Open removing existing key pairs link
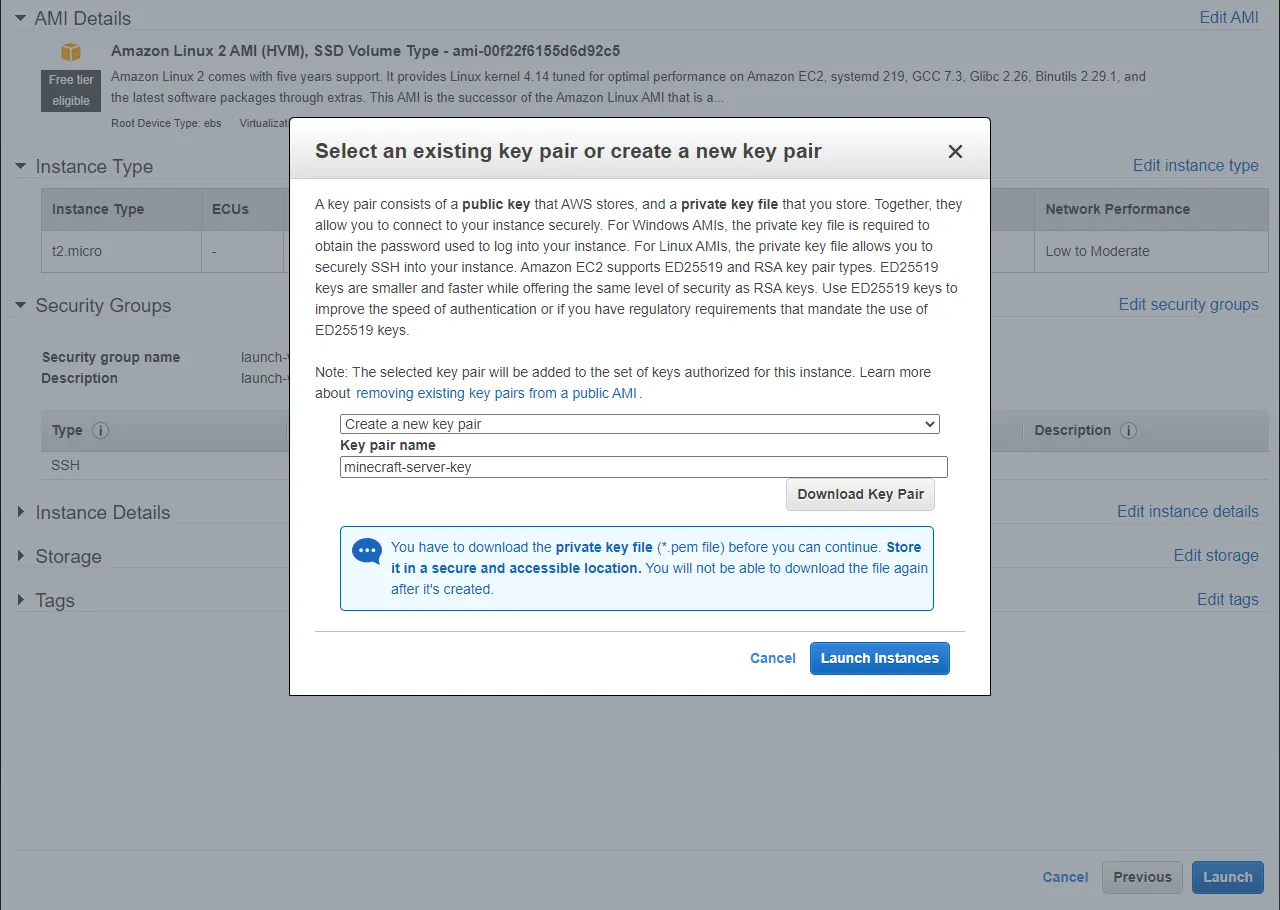Image resolution: width=1280 pixels, height=910 pixels. click(x=497, y=393)
